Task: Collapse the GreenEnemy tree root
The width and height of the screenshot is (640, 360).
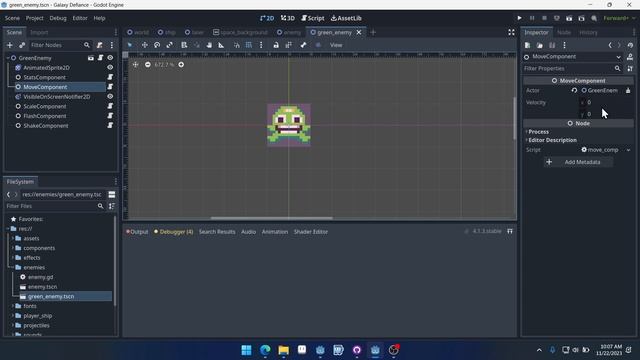Action: coord(8,58)
